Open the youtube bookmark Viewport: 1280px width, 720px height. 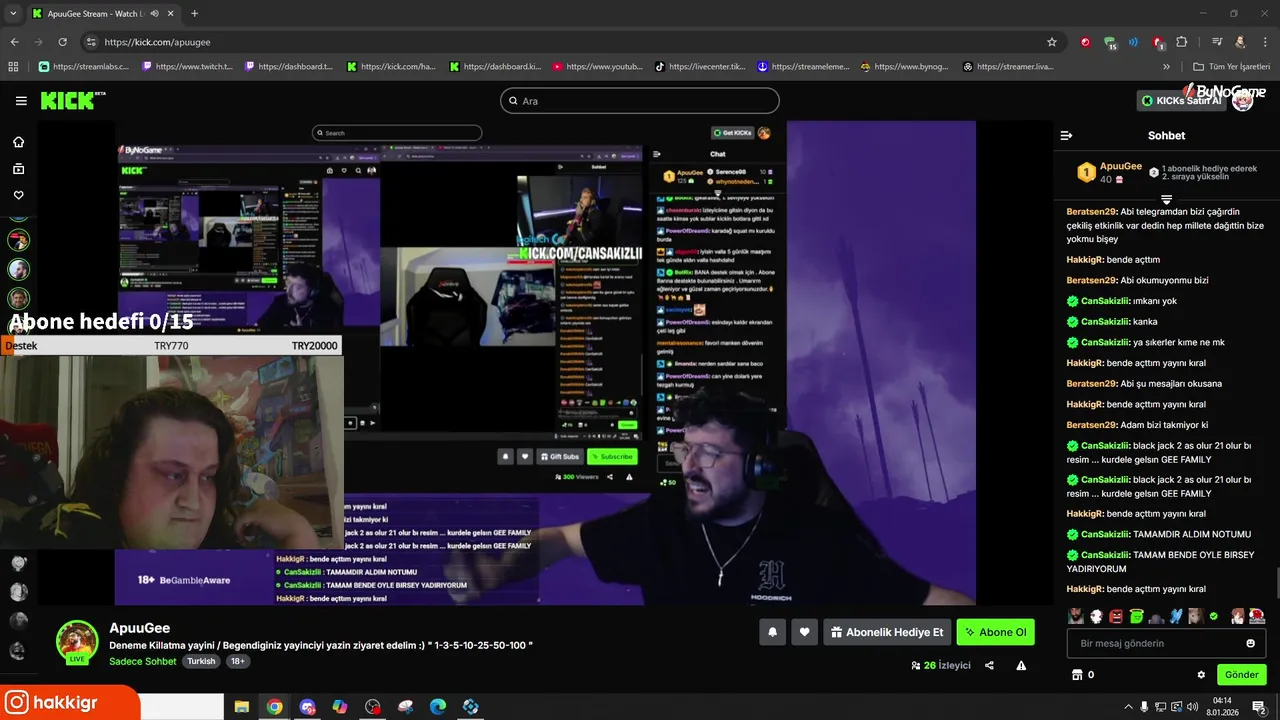pos(598,66)
